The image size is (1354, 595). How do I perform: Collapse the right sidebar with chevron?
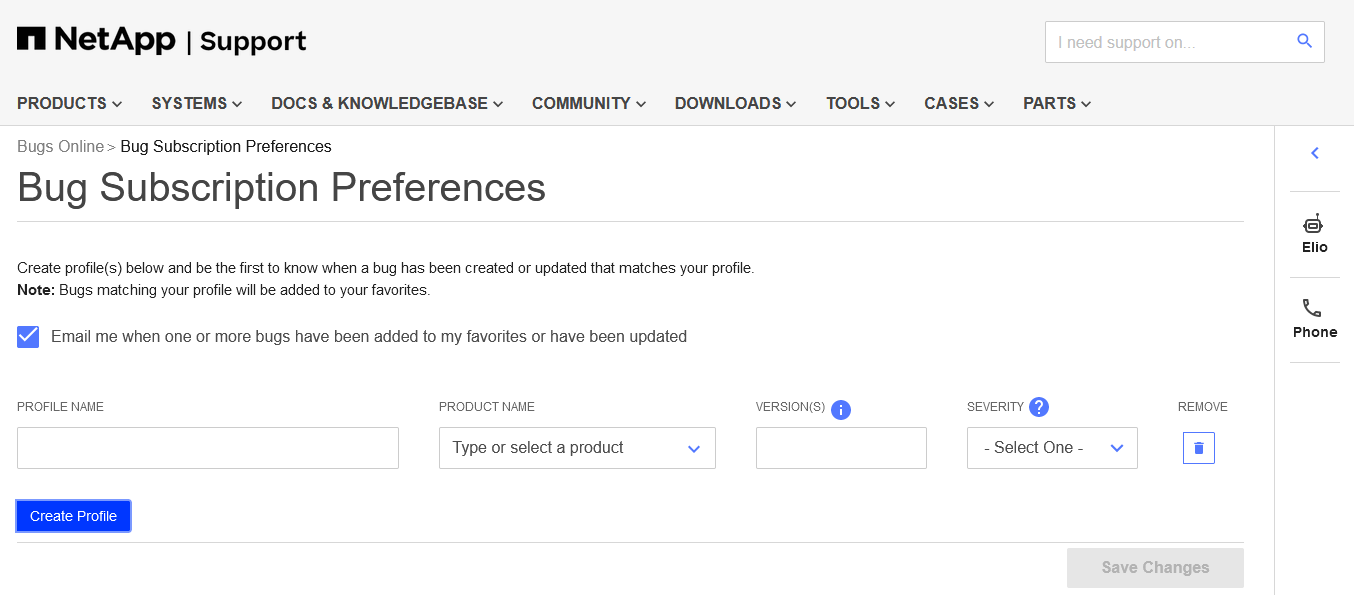pos(1315,153)
